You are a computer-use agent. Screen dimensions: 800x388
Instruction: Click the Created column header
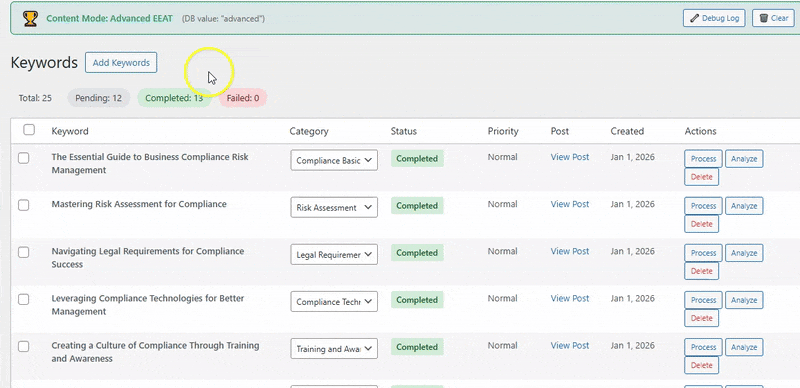click(x=627, y=131)
